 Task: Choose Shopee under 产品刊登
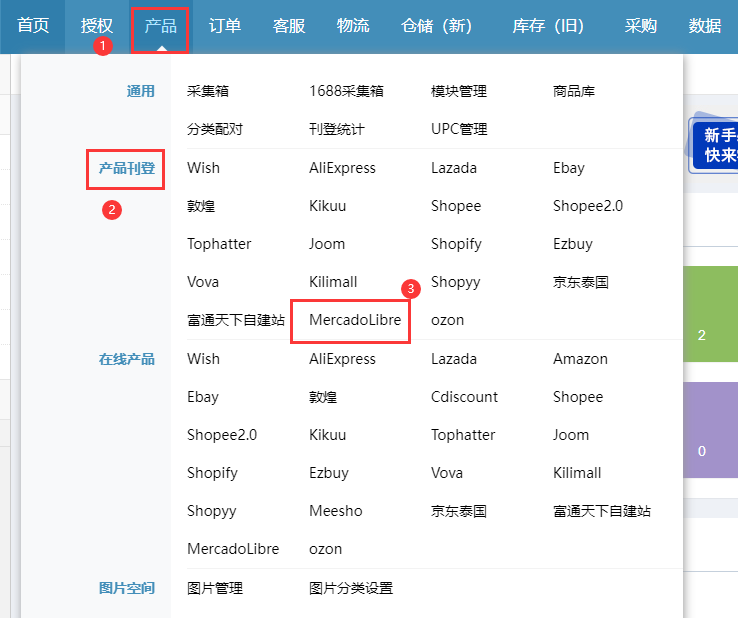pos(456,206)
